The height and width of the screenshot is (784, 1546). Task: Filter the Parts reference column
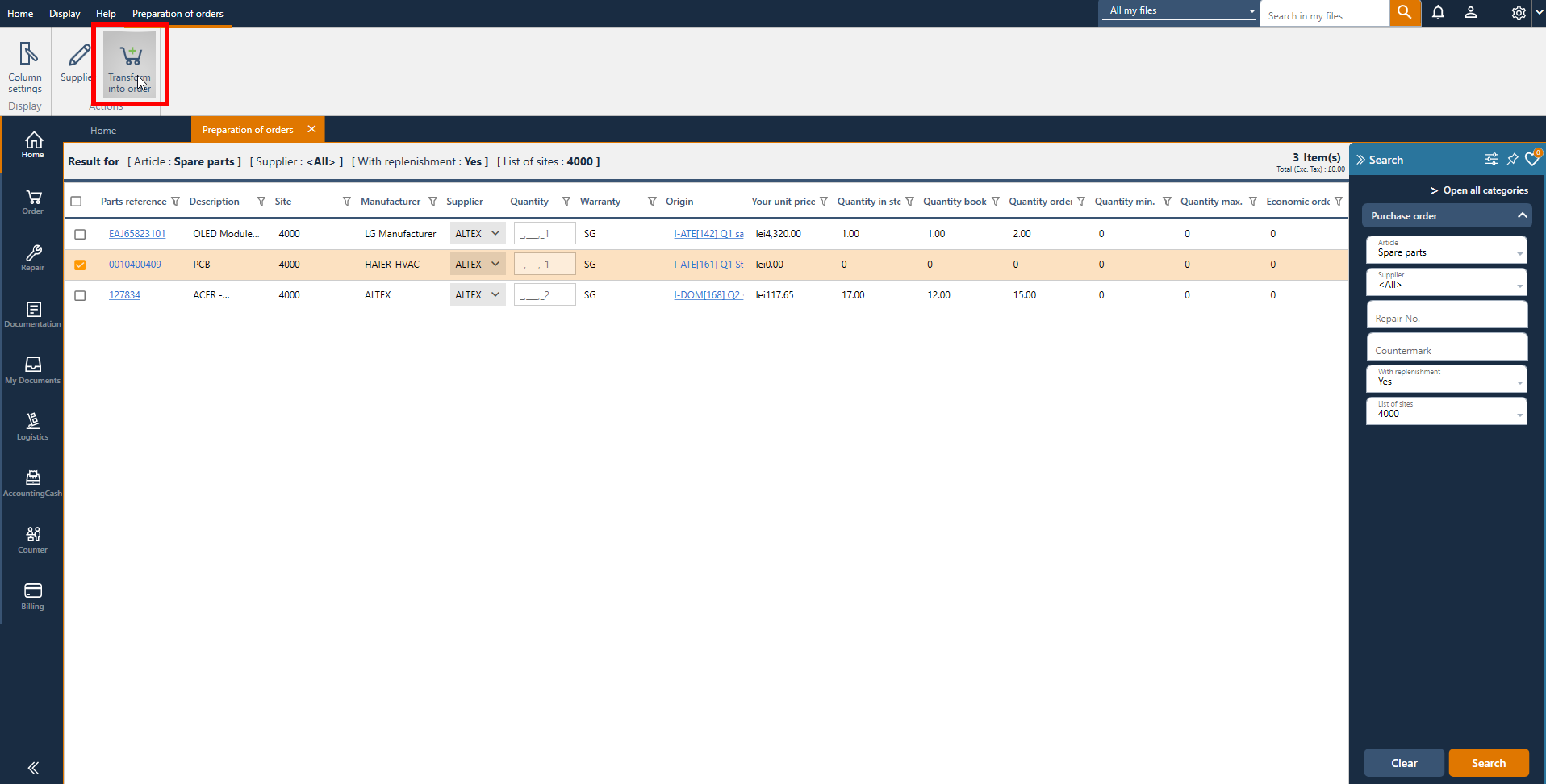175,202
